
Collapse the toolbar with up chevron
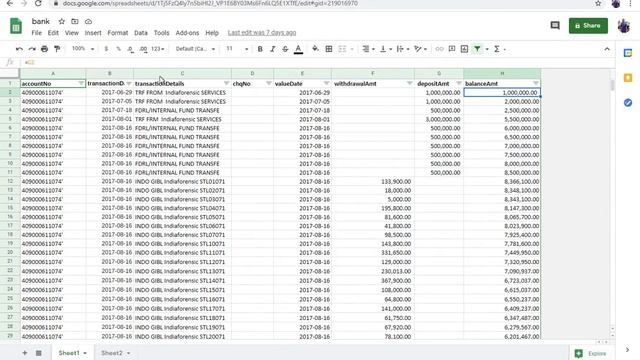[x=607, y=49]
